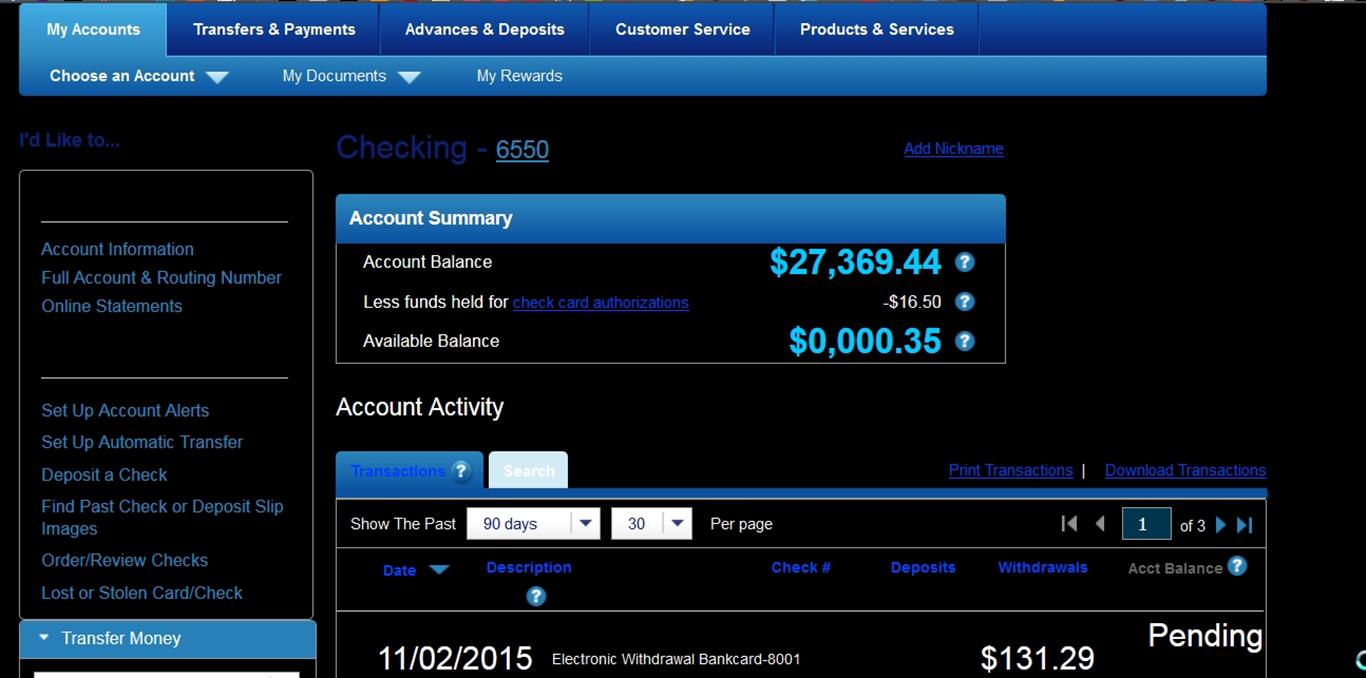Image resolution: width=1366 pixels, height=678 pixels.
Task: Go to the next page of transactions
Action: [x=1220, y=523]
